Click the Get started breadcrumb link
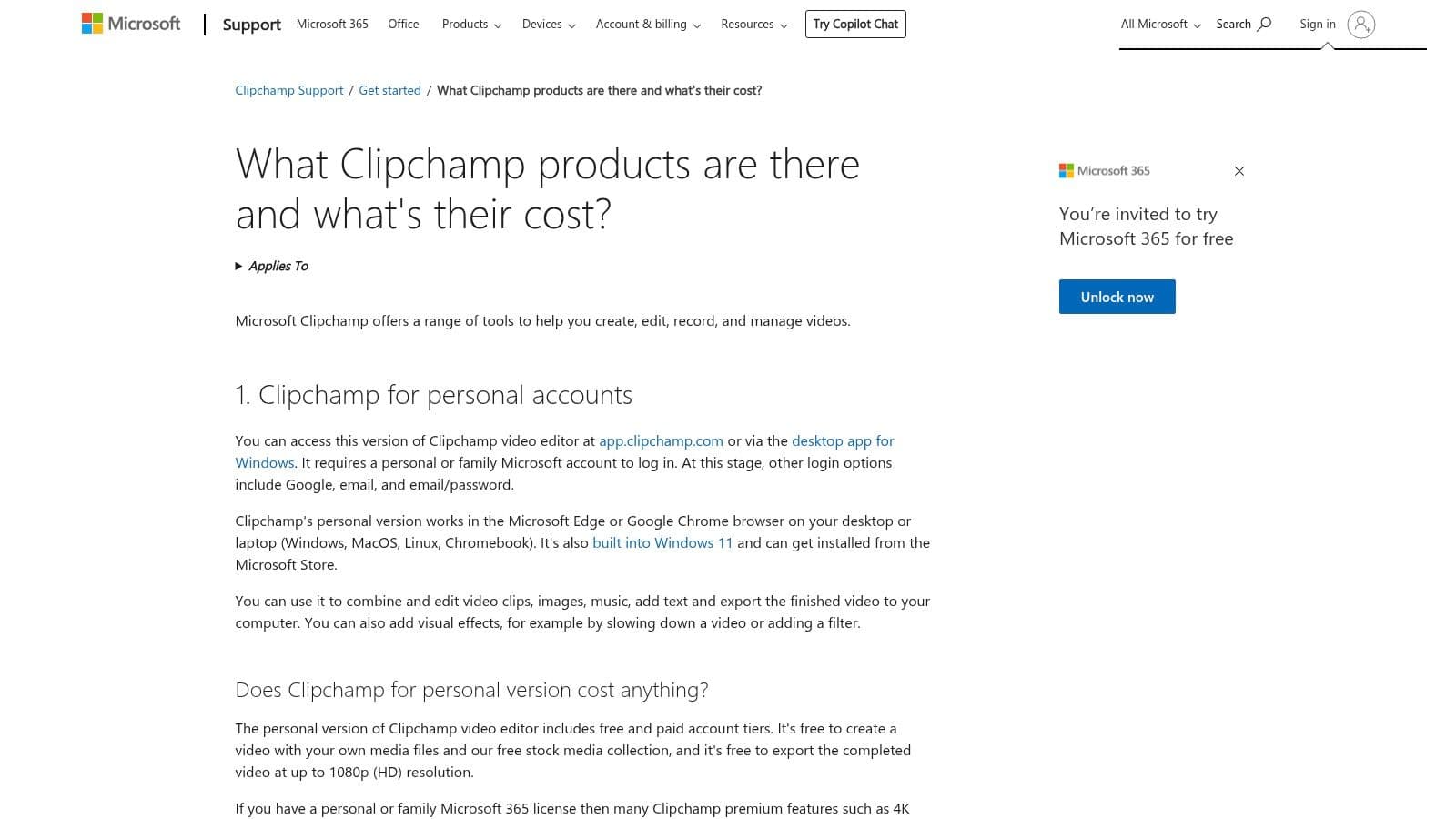Image resolution: width=1456 pixels, height=819 pixels. [x=389, y=90]
